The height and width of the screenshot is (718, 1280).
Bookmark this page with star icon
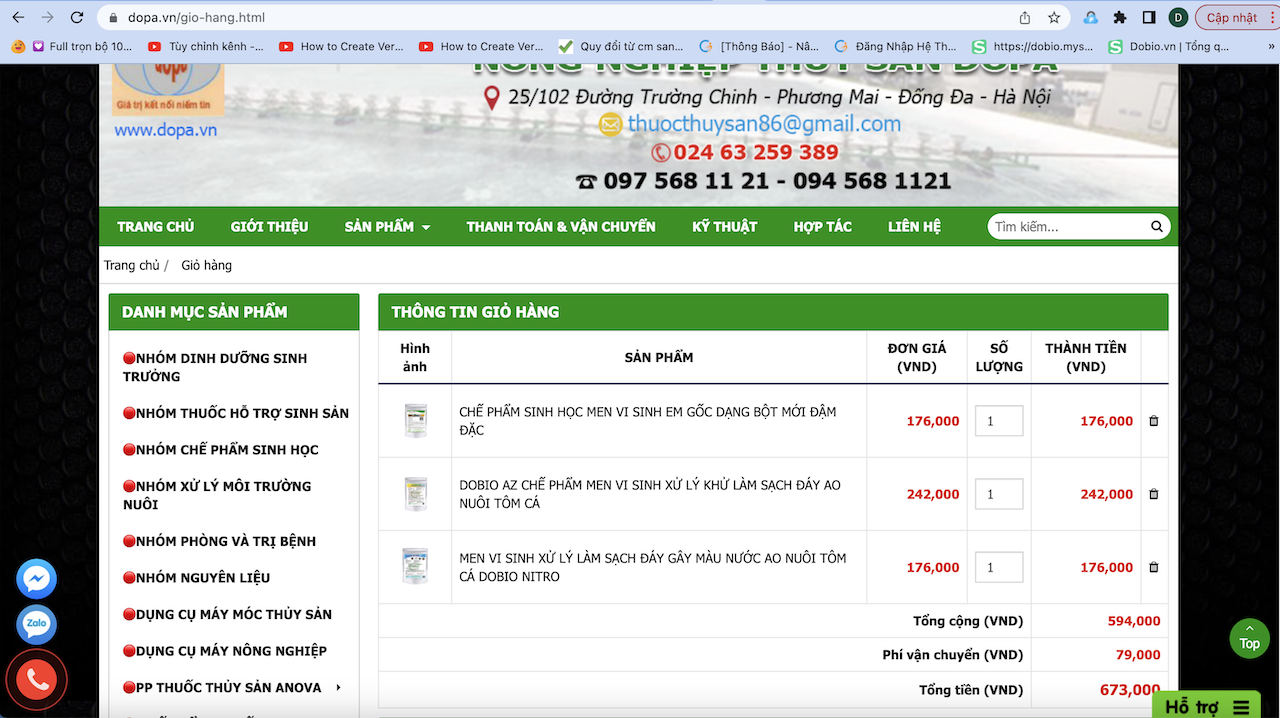point(1053,17)
